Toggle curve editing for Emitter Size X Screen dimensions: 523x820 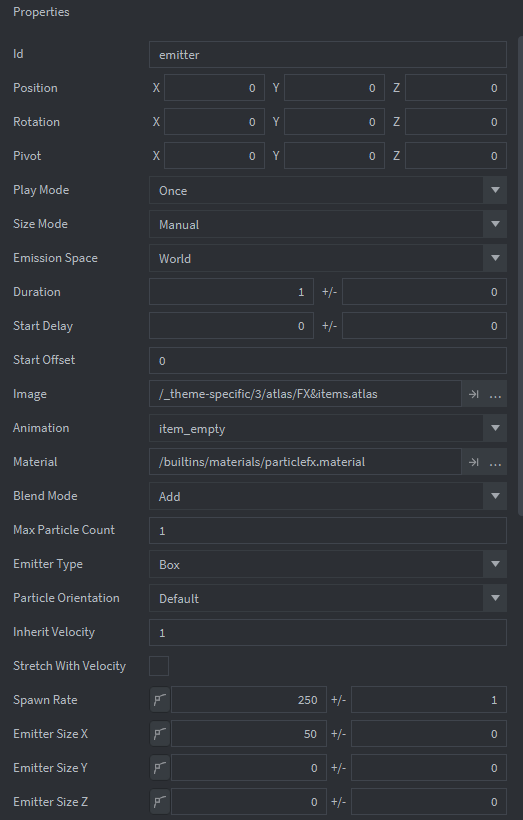[x=160, y=734]
